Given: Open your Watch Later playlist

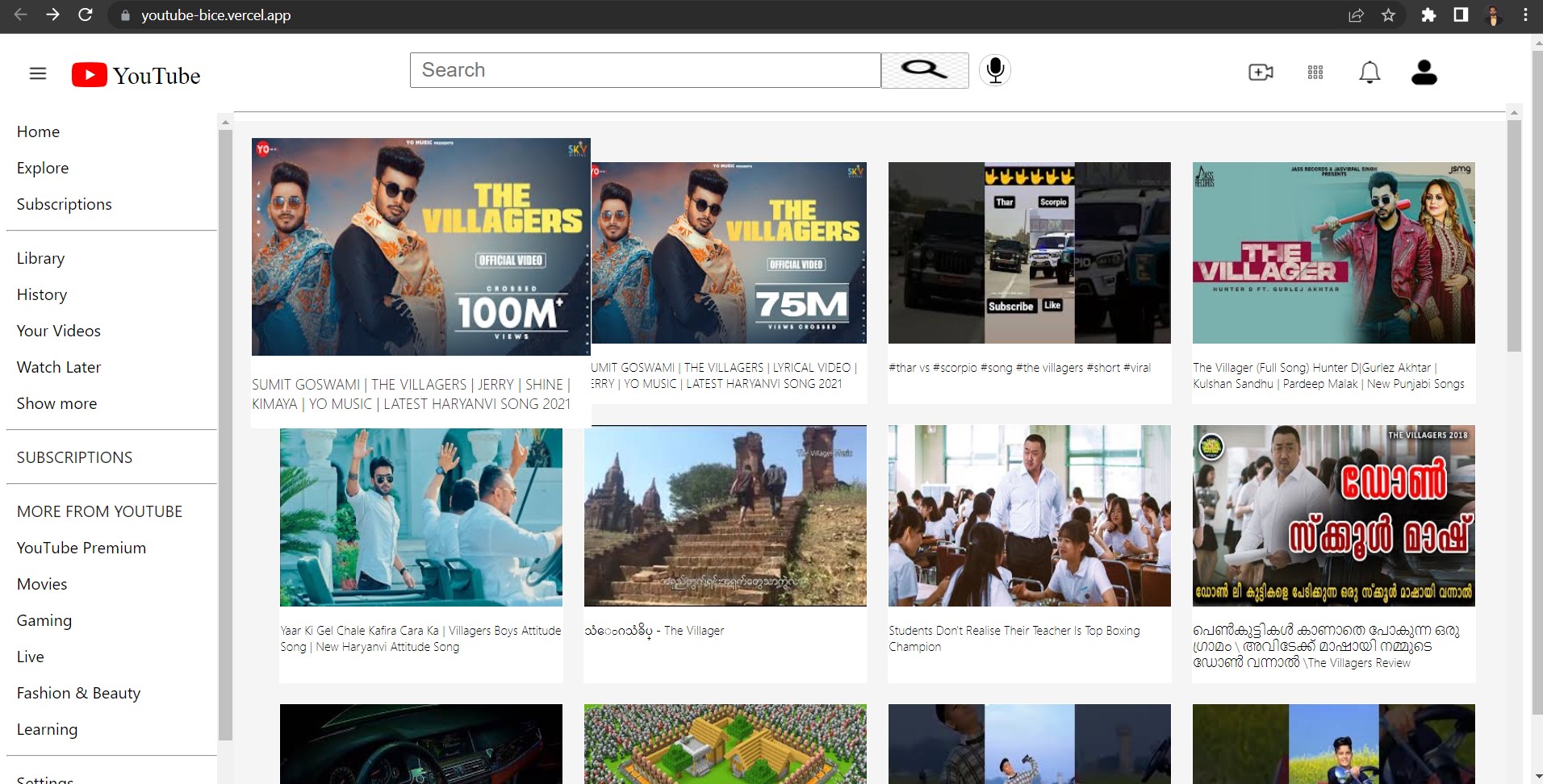Looking at the screenshot, I should point(58,367).
